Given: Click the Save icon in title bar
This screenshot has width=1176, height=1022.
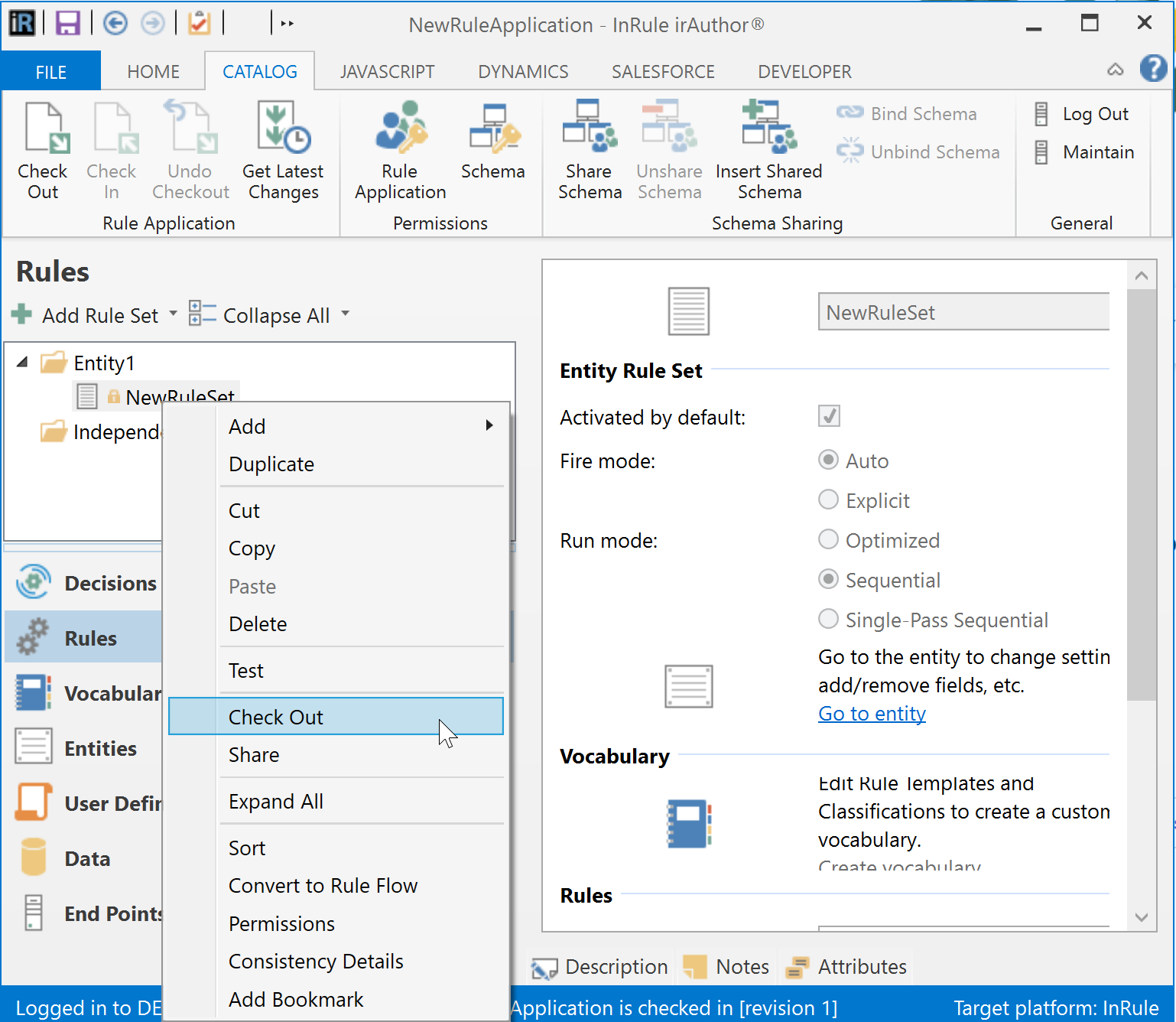Looking at the screenshot, I should point(68,24).
